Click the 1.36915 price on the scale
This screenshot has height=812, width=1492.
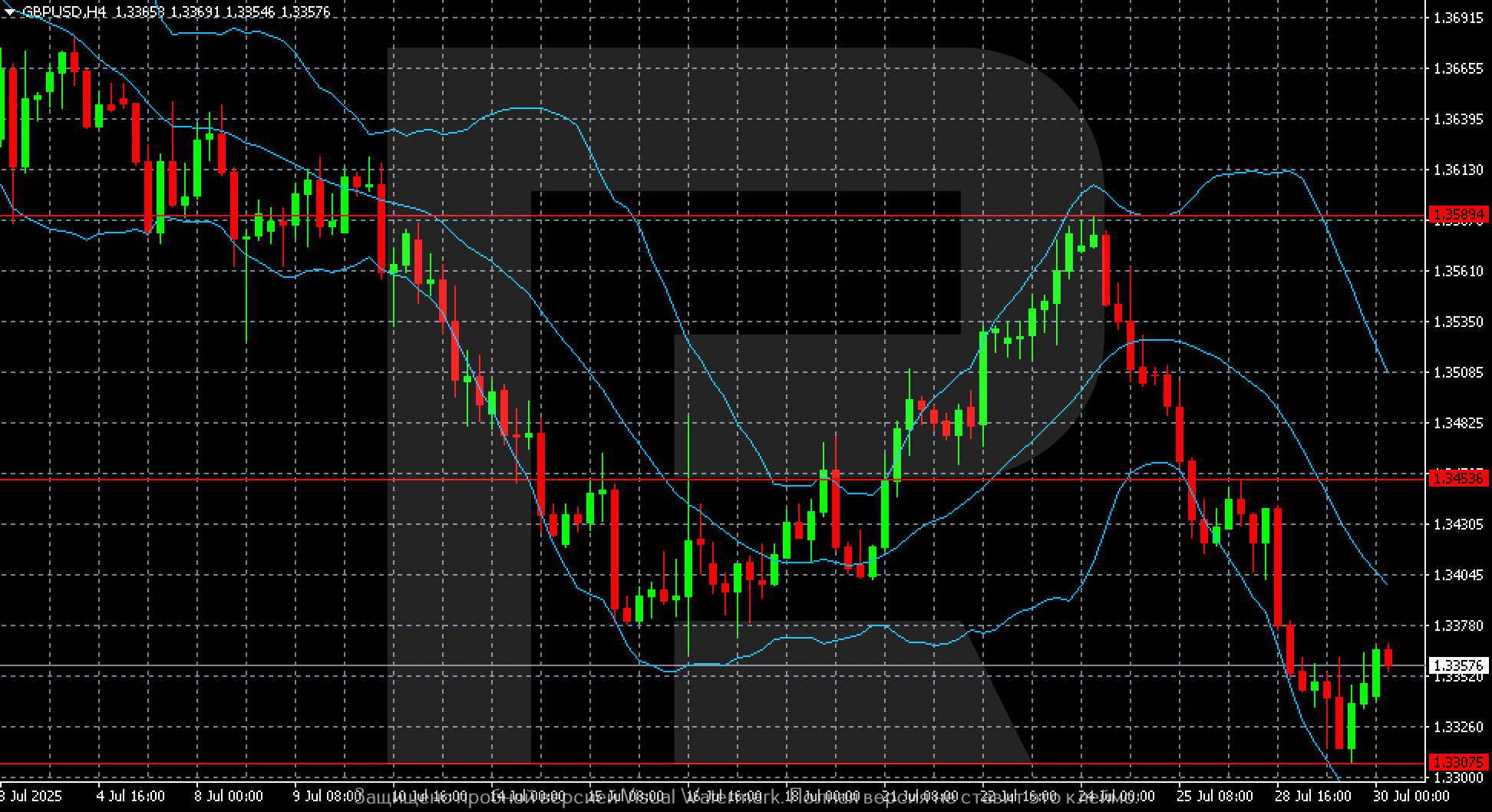(1458, 18)
